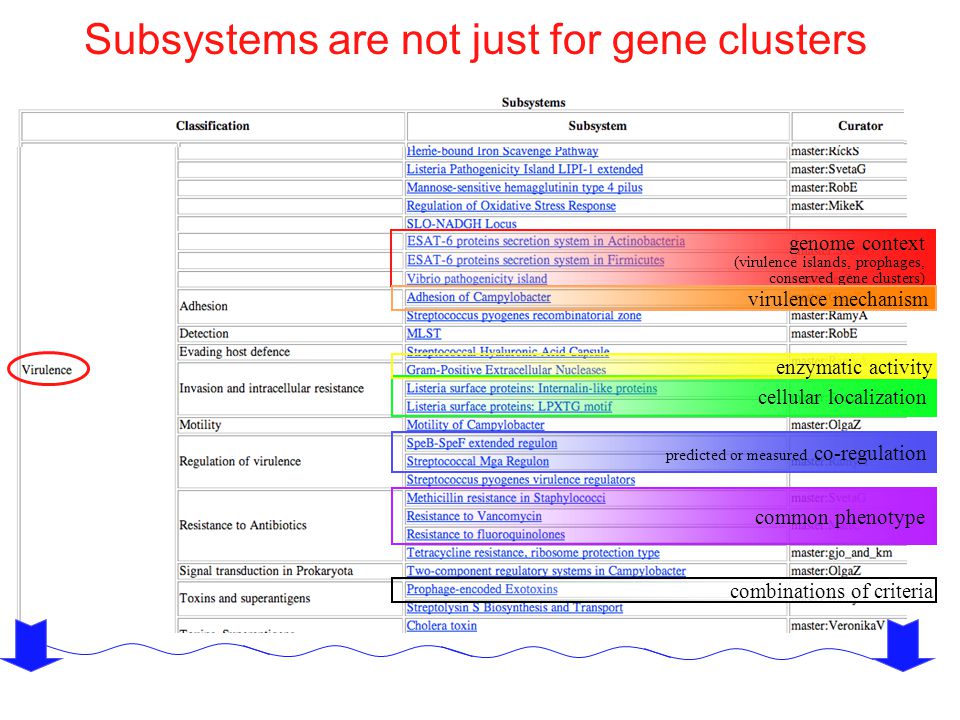960x720 pixels.
Task: Open Listeria Pathogenicity Island LIPI-1 extended
Action: [525, 169]
